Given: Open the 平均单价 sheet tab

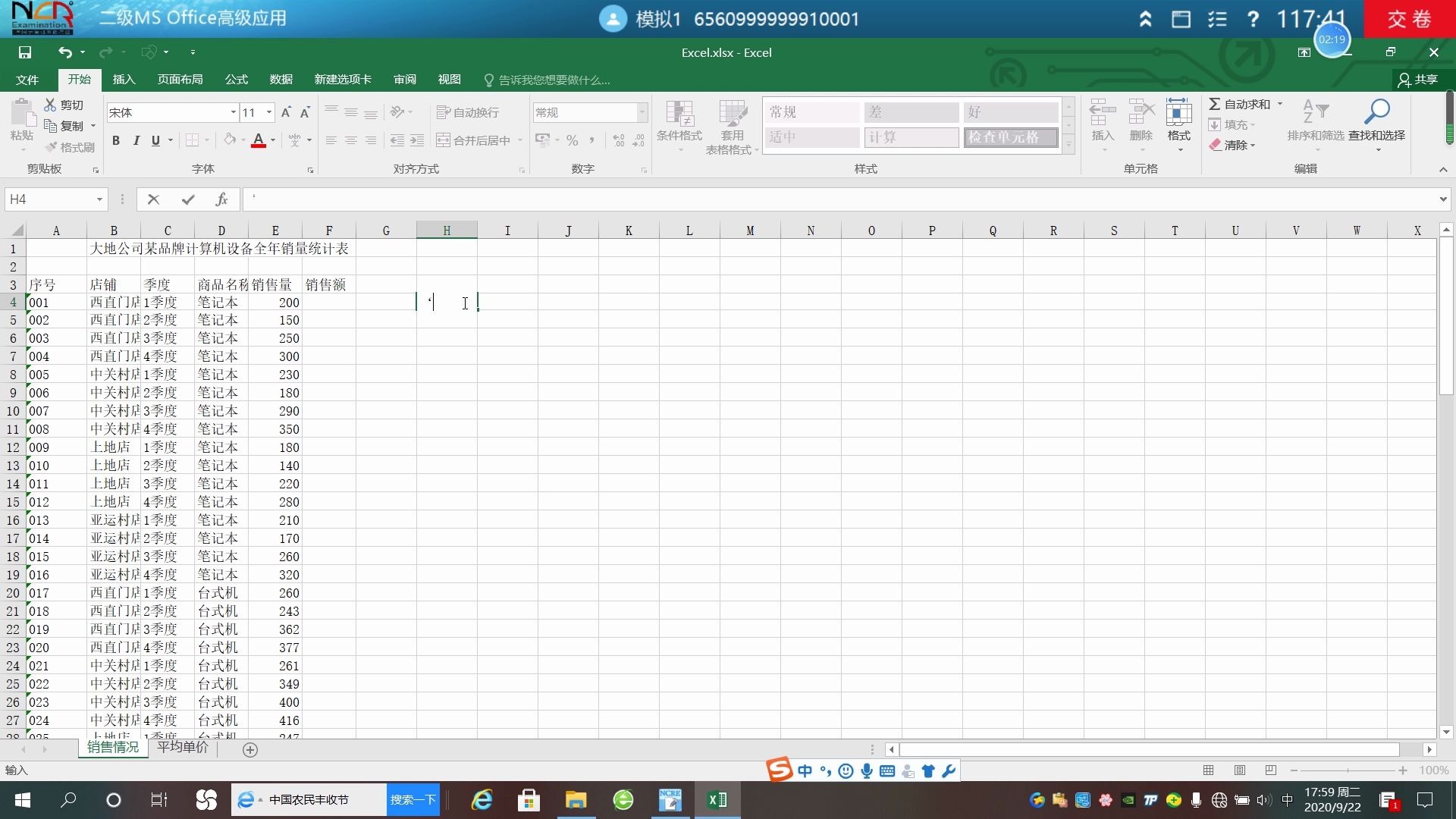Looking at the screenshot, I should coord(183,748).
